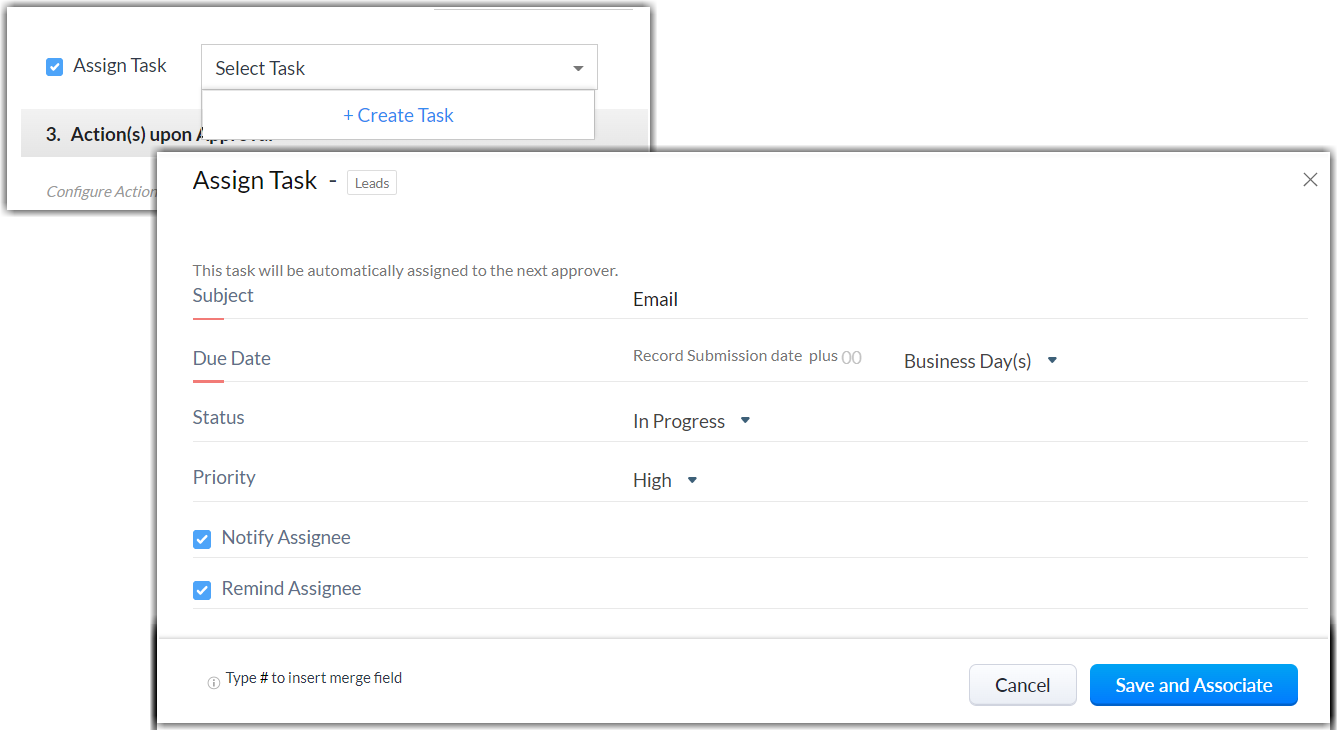Screen dimensions: 1338x731
Task: Click the arrow next to High priority
Action: click(x=692, y=480)
